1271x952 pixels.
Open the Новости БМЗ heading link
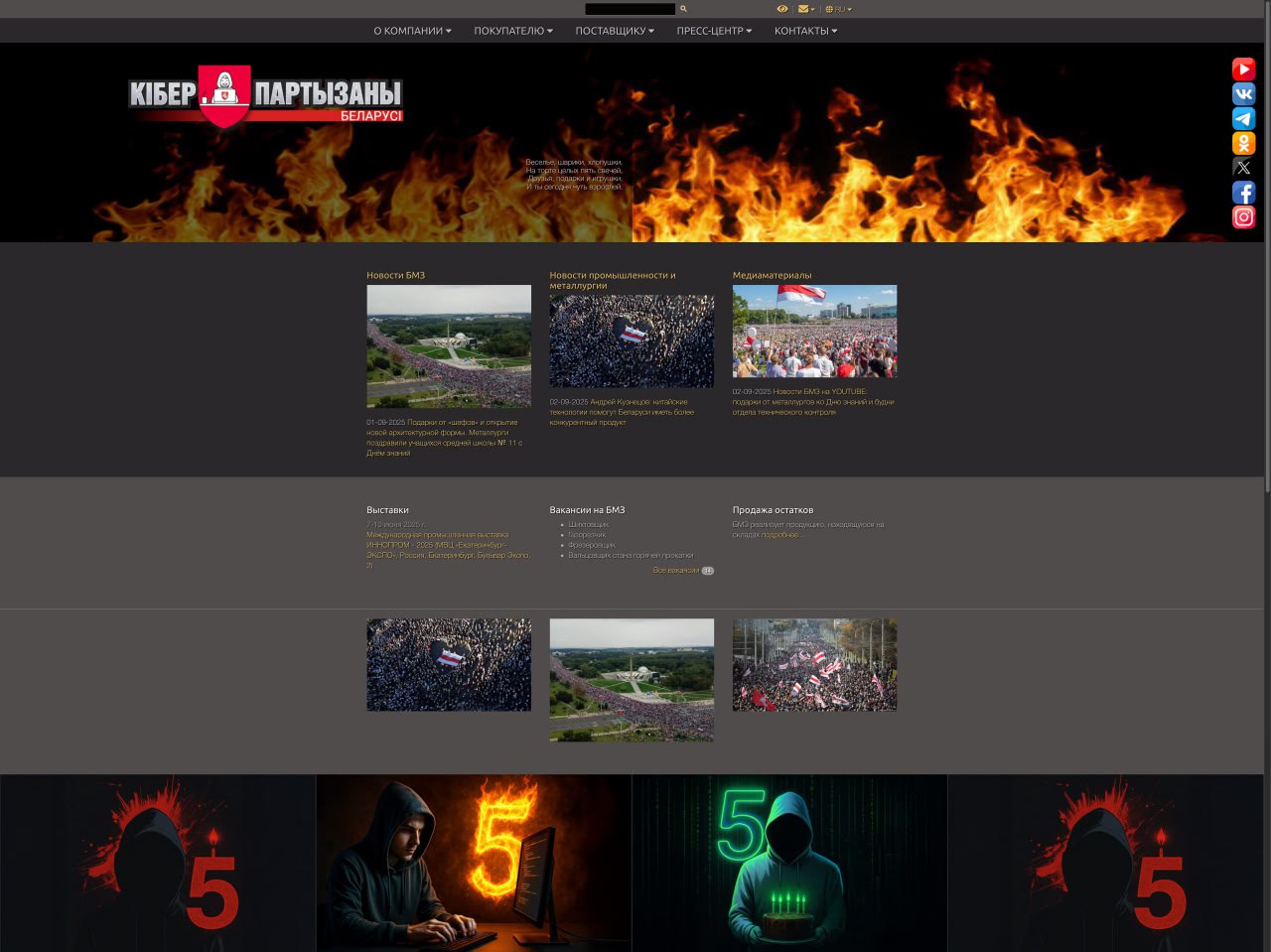pos(395,275)
